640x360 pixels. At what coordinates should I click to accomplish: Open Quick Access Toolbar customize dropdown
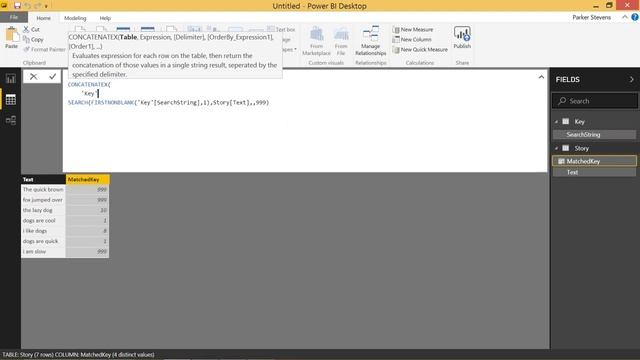(x=46, y=6)
